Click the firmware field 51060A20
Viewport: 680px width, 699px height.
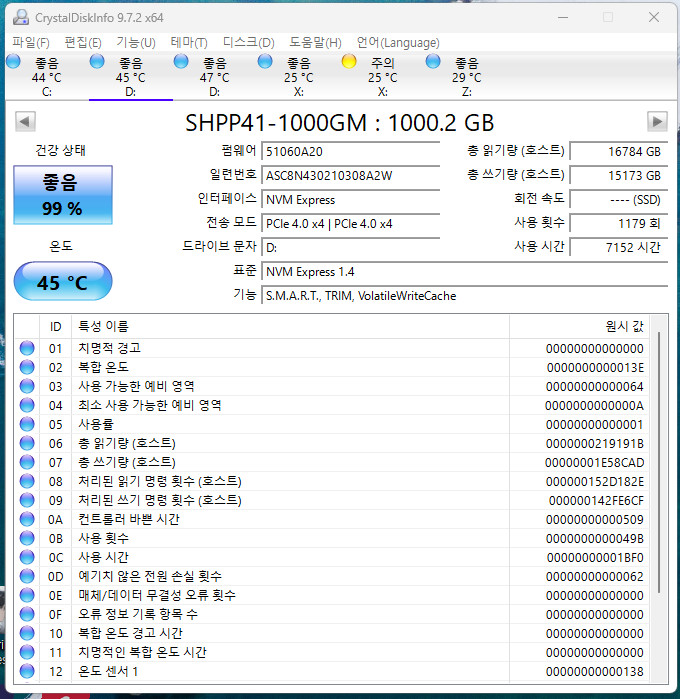tap(350, 152)
